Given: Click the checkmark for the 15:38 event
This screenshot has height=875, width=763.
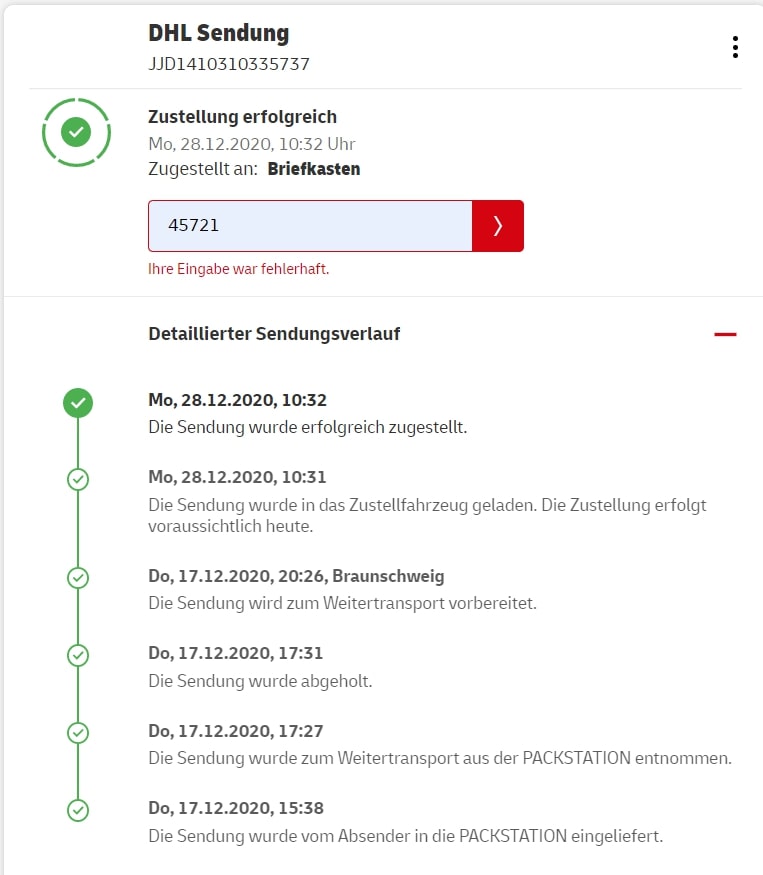Looking at the screenshot, I should (78, 809).
